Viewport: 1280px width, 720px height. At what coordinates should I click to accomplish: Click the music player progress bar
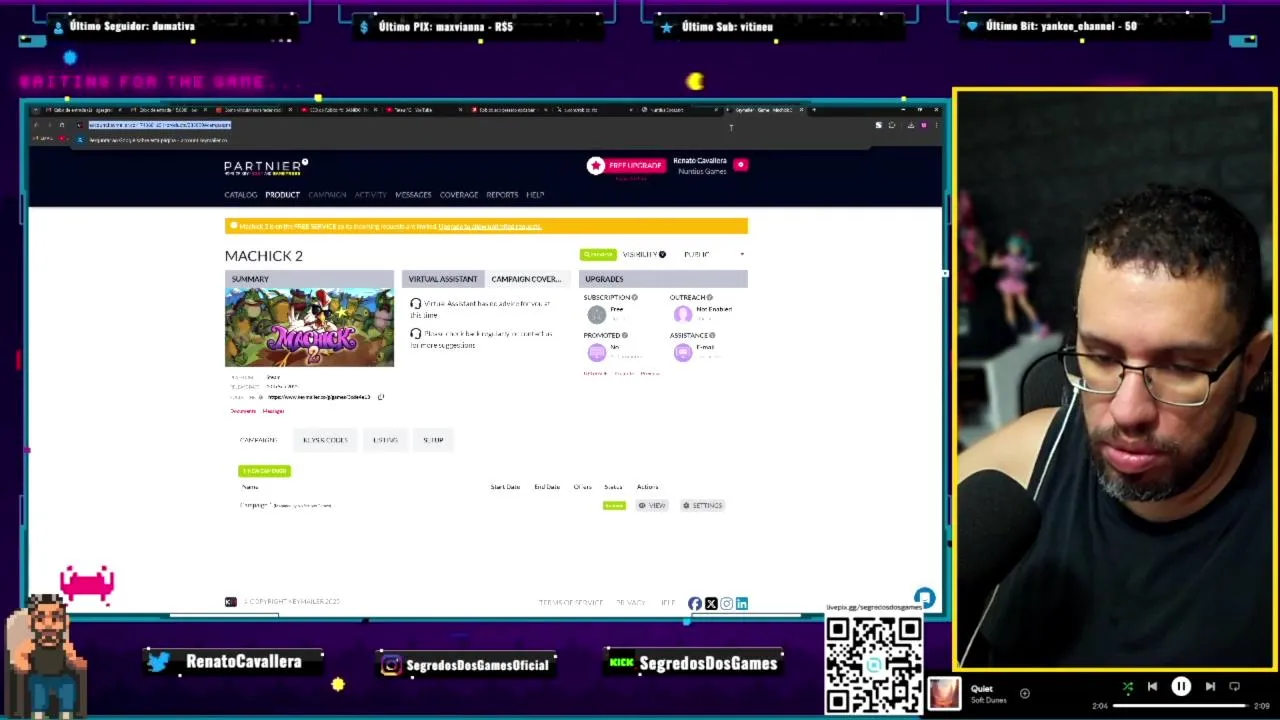1180,706
